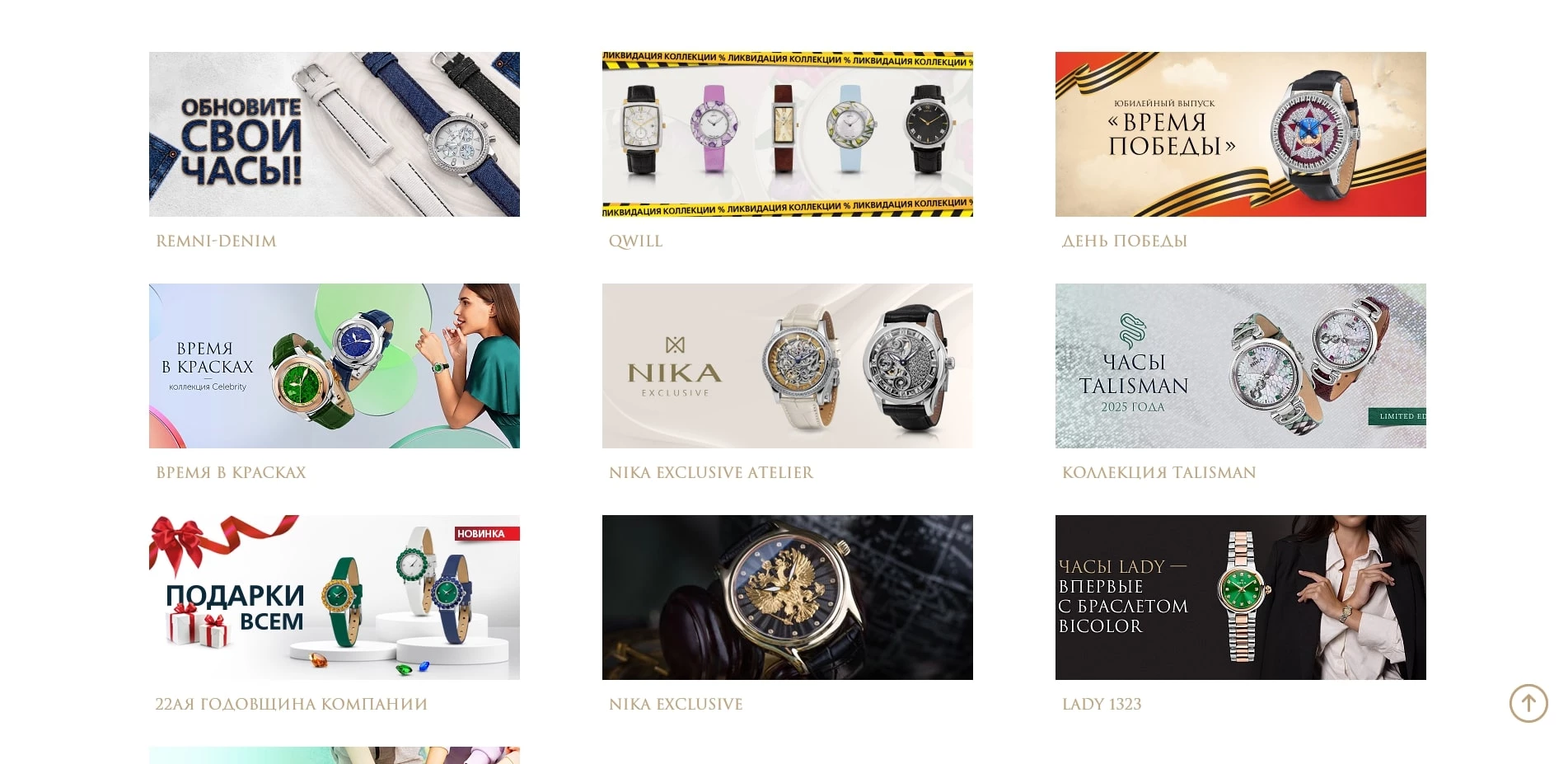
Task: Open the Часы Lady Bicolor bracelet banner
Action: [x=1241, y=598]
